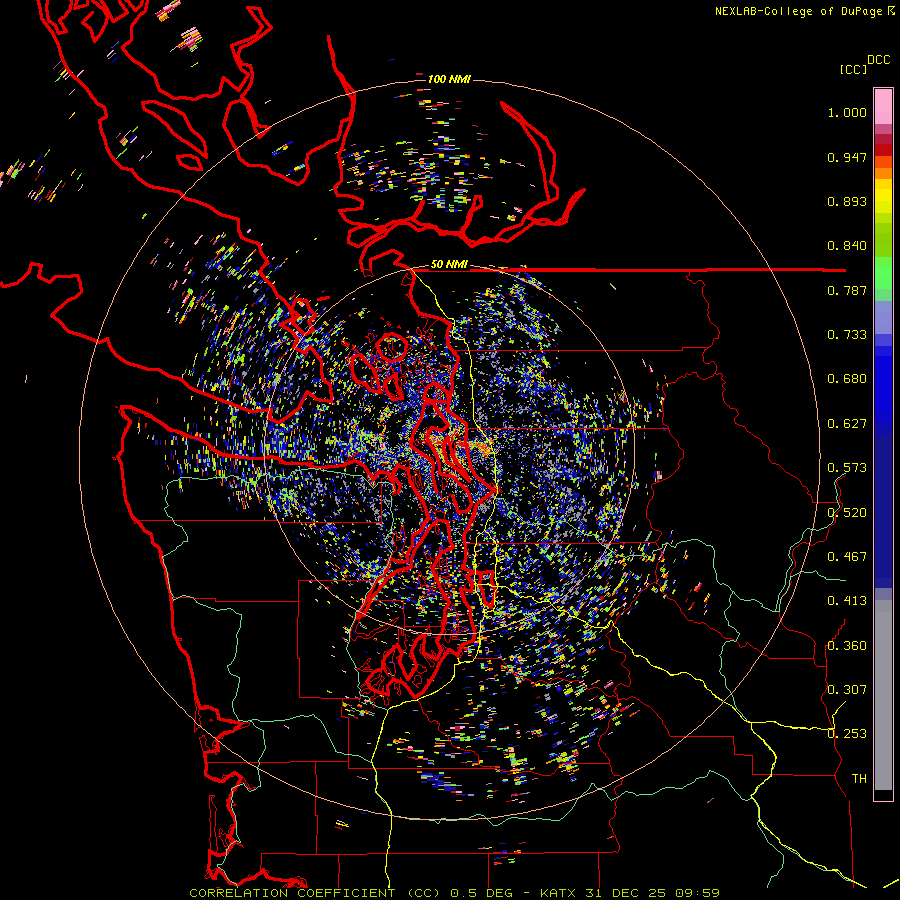Click the 0.360 scale value
Screen dimensions: 900x900
pos(847,646)
